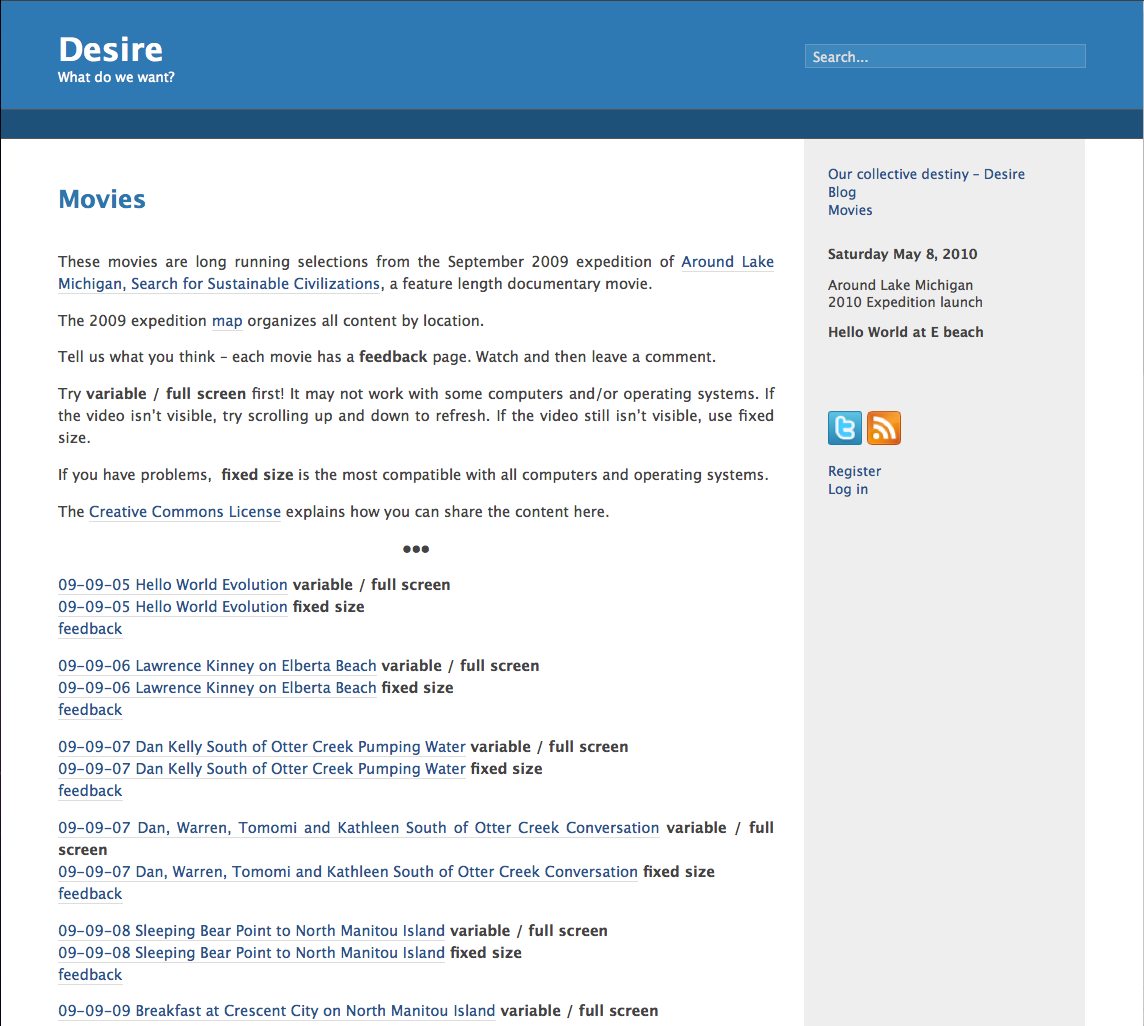
Task: Open Otter Creek Conversation variable / full screen link
Action: click(359, 828)
